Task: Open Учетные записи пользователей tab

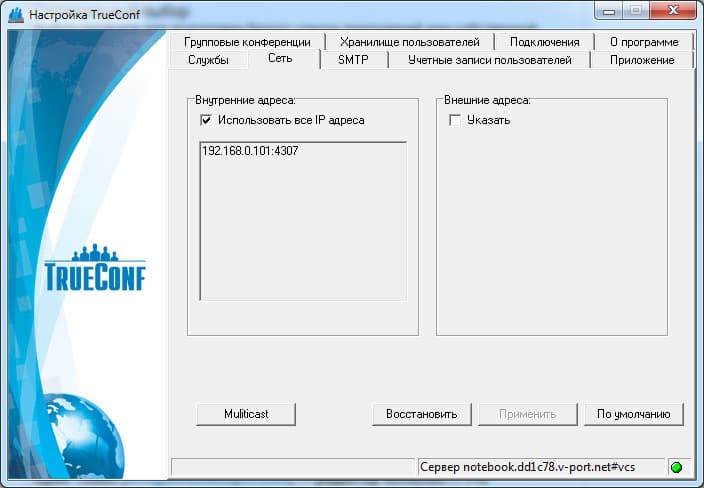Action: click(489, 60)
